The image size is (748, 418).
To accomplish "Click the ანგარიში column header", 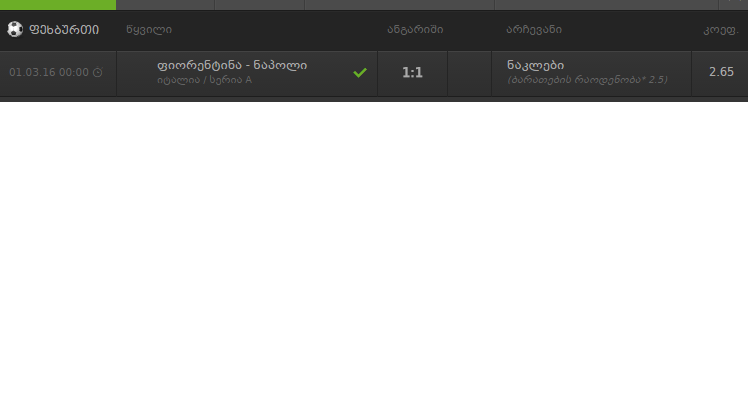I will pyautogui.click(x=415, y=30).
